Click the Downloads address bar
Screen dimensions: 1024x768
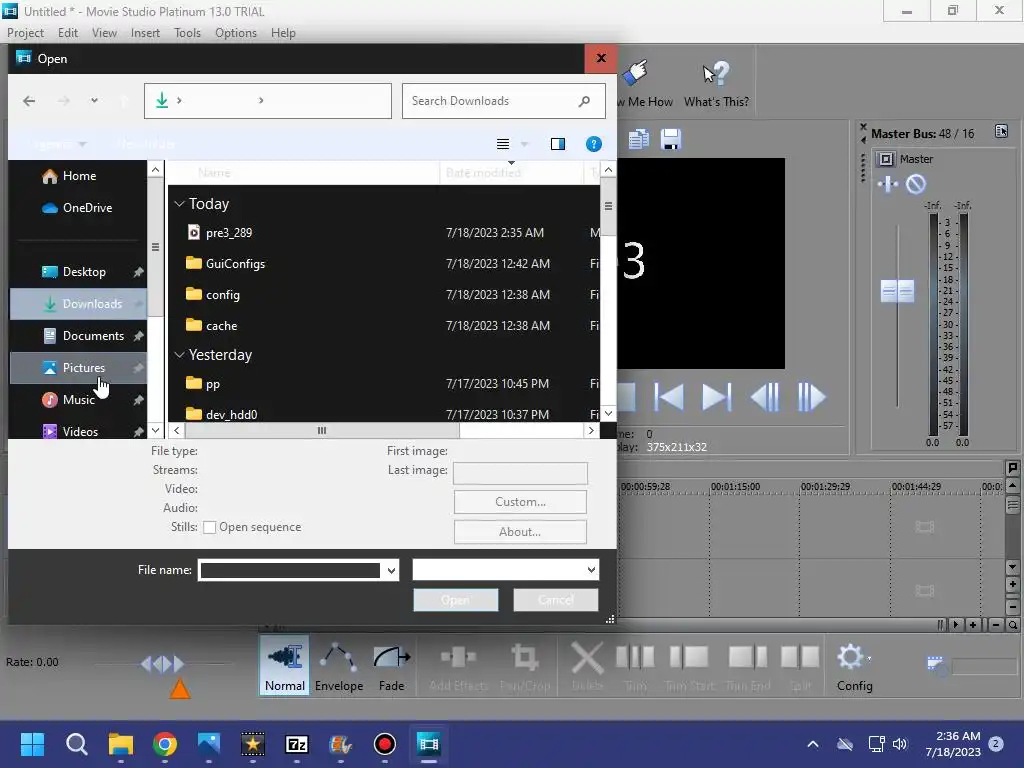point(267,101)
